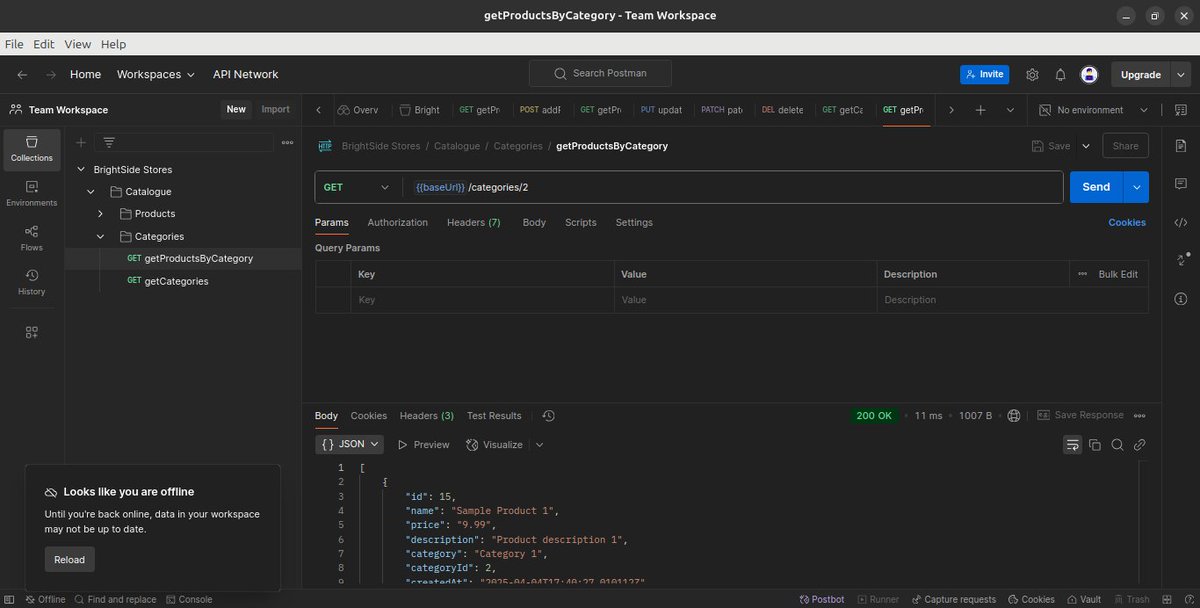
Task: Collapse the Catalogue folder
Action: tap(91, 192)
